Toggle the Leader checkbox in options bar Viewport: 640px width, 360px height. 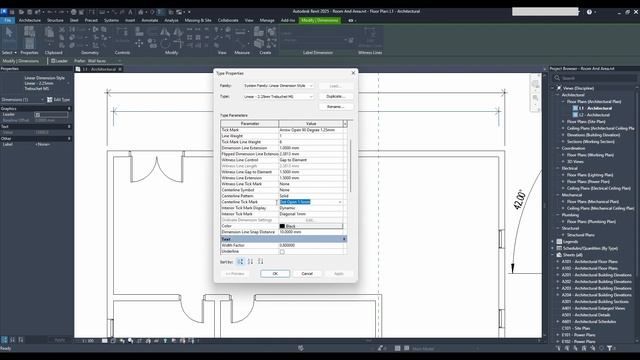coord(53,61)
